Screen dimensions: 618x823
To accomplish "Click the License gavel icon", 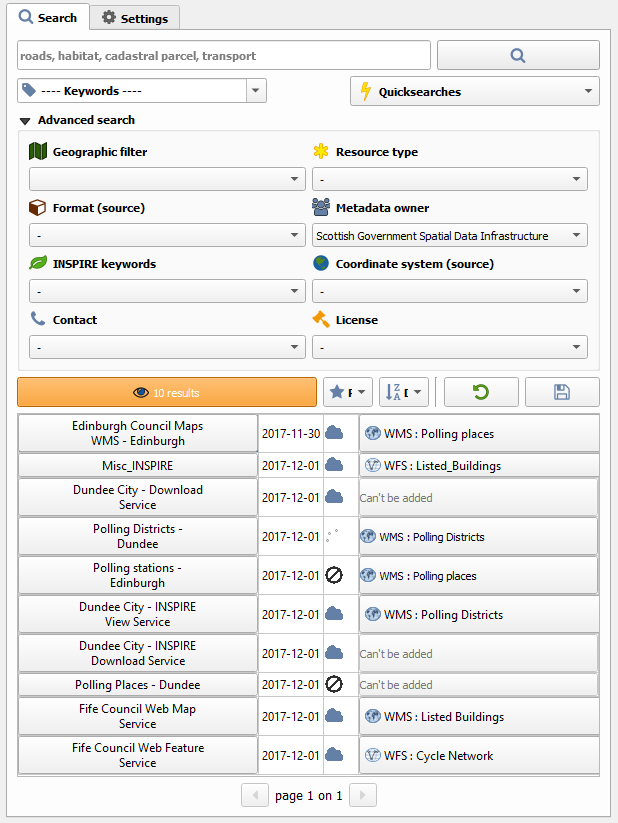I will pos(321,319).
